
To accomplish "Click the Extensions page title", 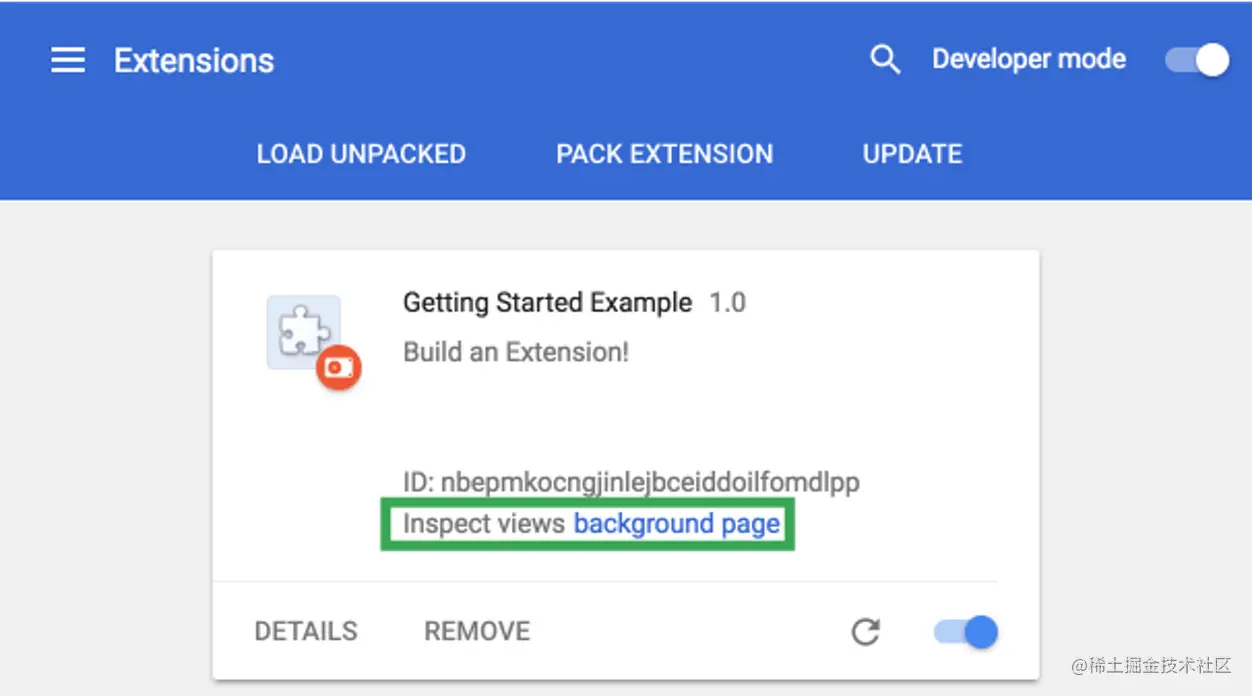I will [x=194, y=60].
